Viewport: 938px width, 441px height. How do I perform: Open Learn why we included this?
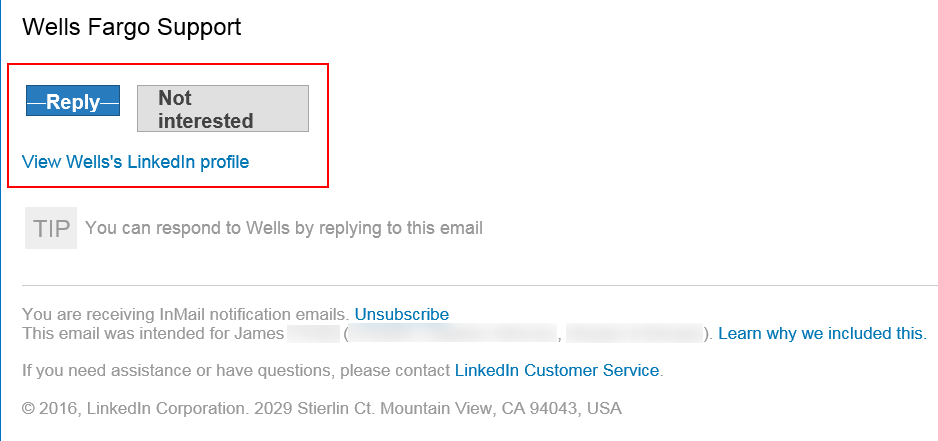[x=822, y=333]
